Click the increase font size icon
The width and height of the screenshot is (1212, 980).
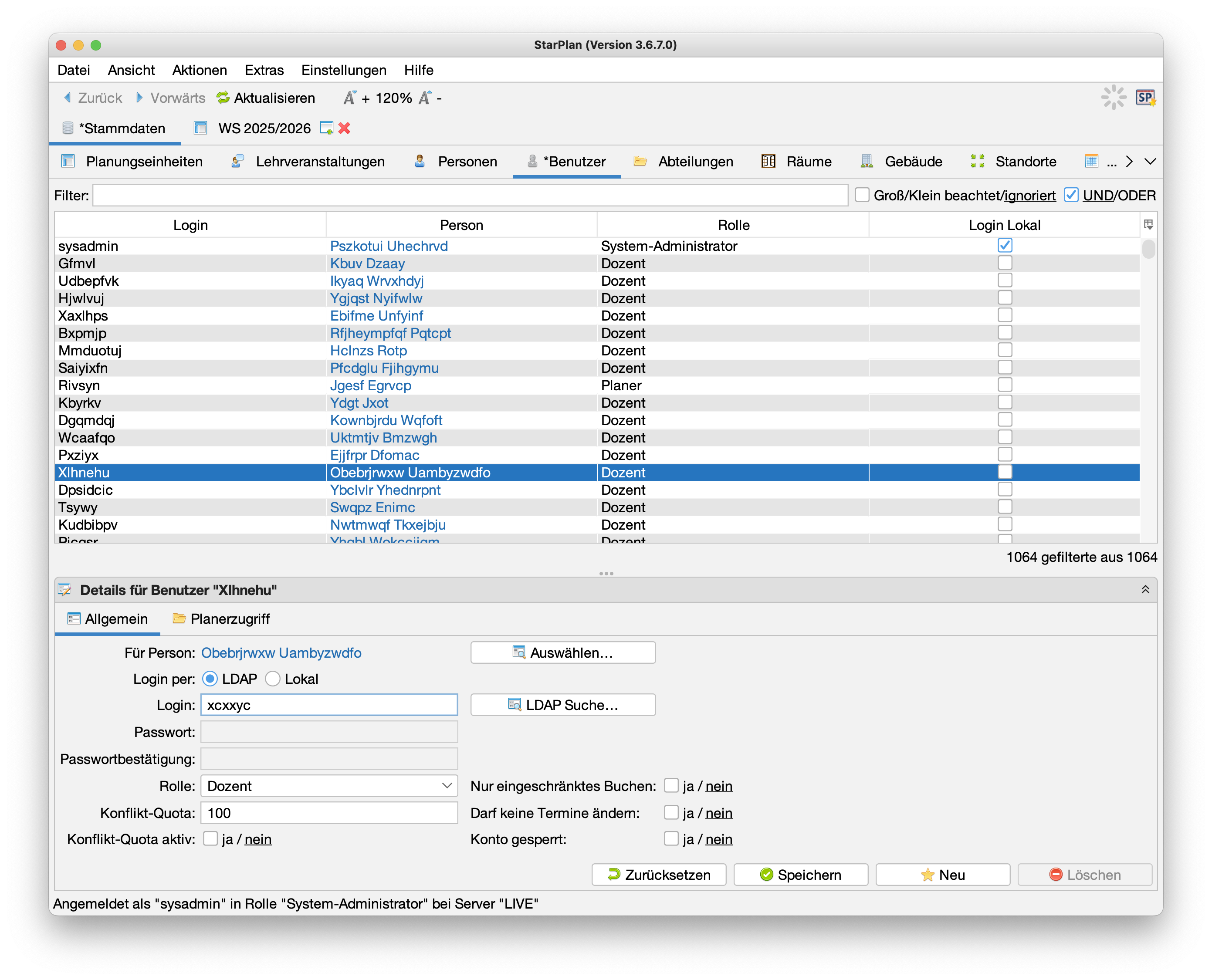[x=350, y=98]
